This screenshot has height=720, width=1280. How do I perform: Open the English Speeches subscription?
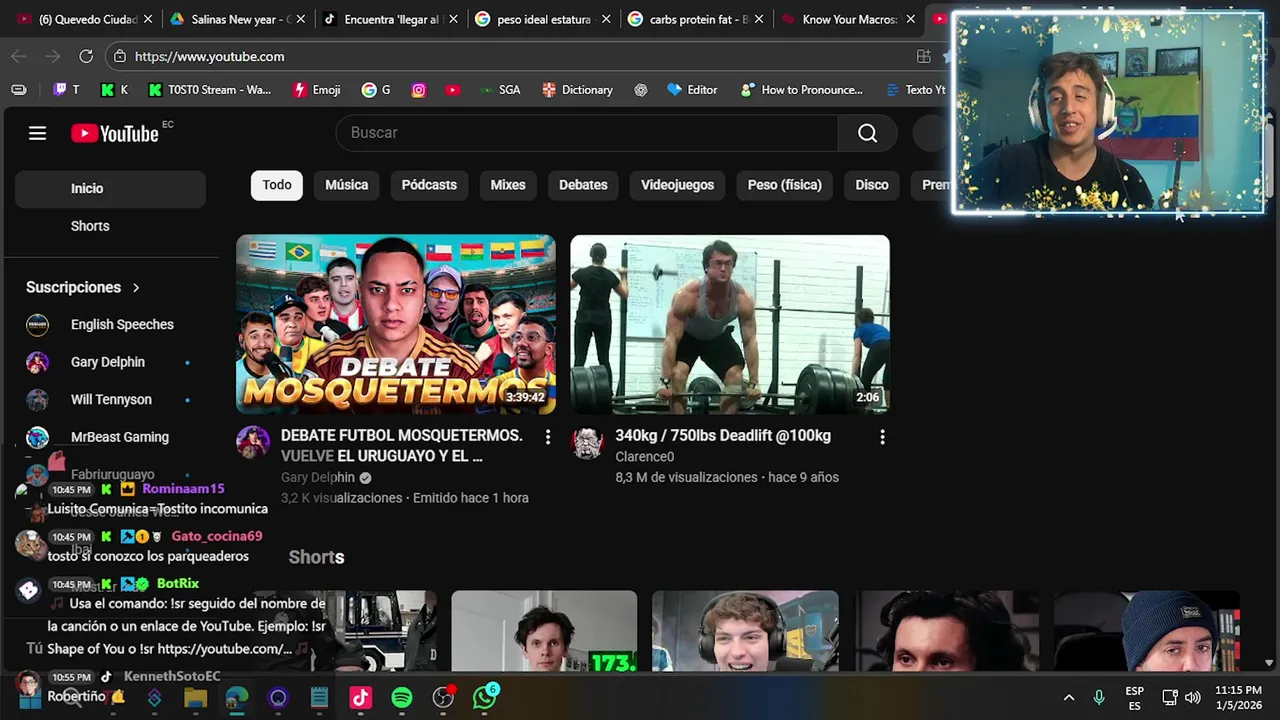pos(110,325)
